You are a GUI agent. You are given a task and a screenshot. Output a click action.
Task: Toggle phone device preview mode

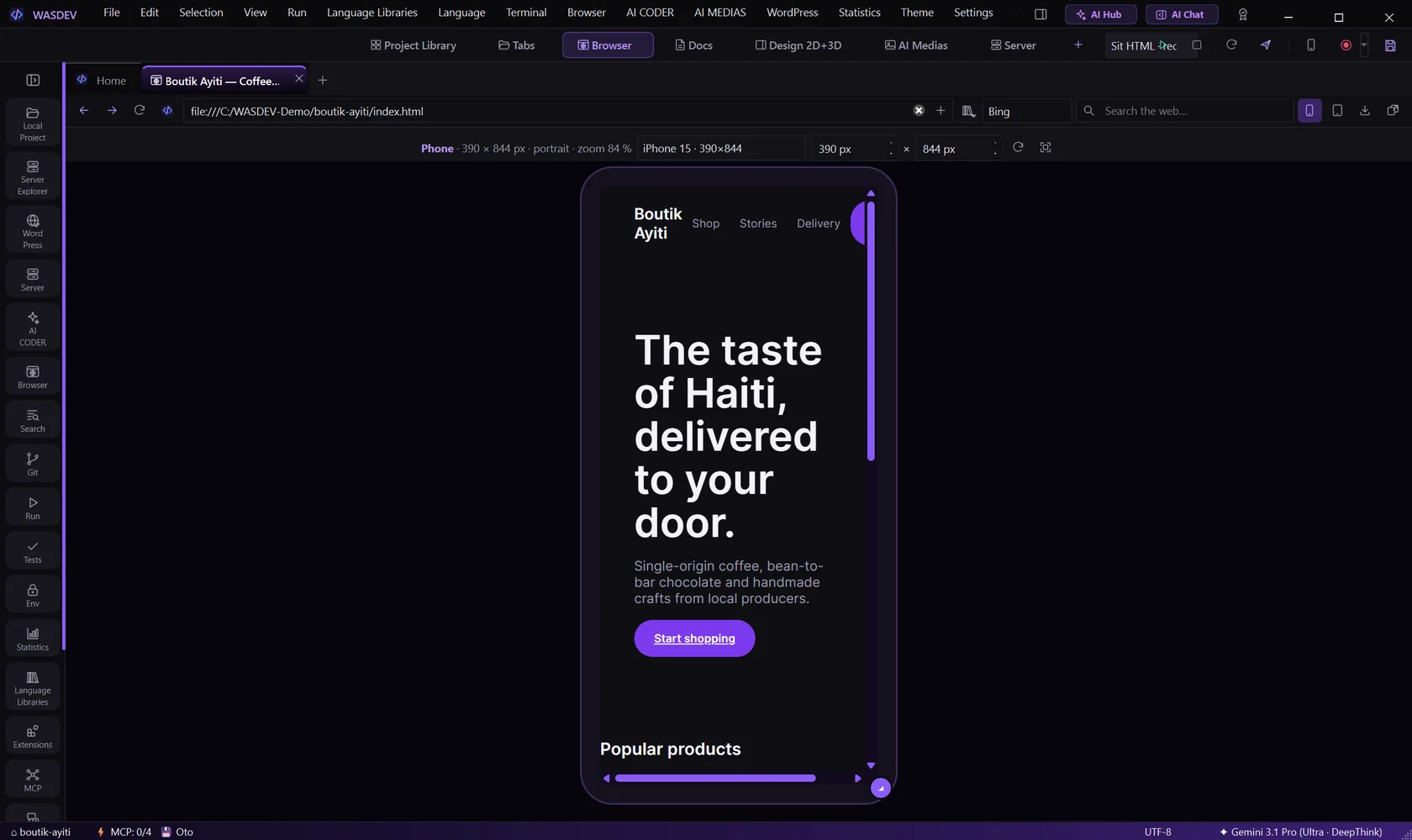(1309, 111)
